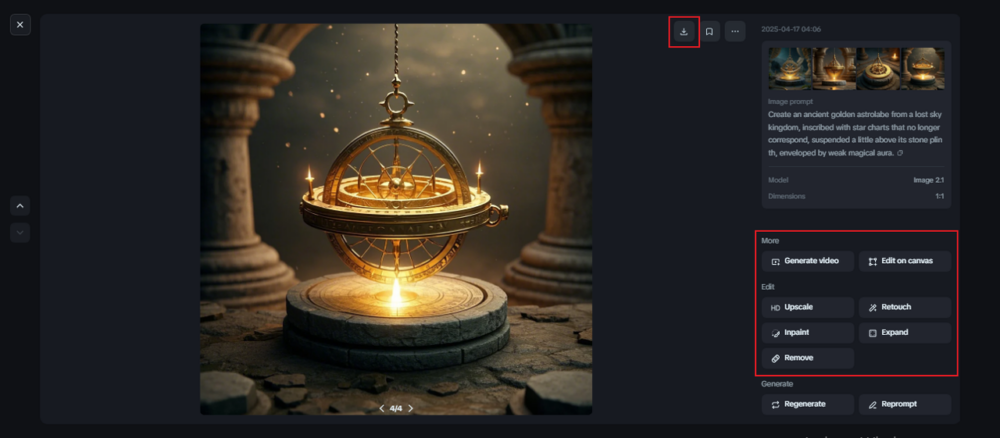Viewport: 1000px width, 438px height.
Task: Go to the next item with the down arrow
Action: [x=20, y=233]
